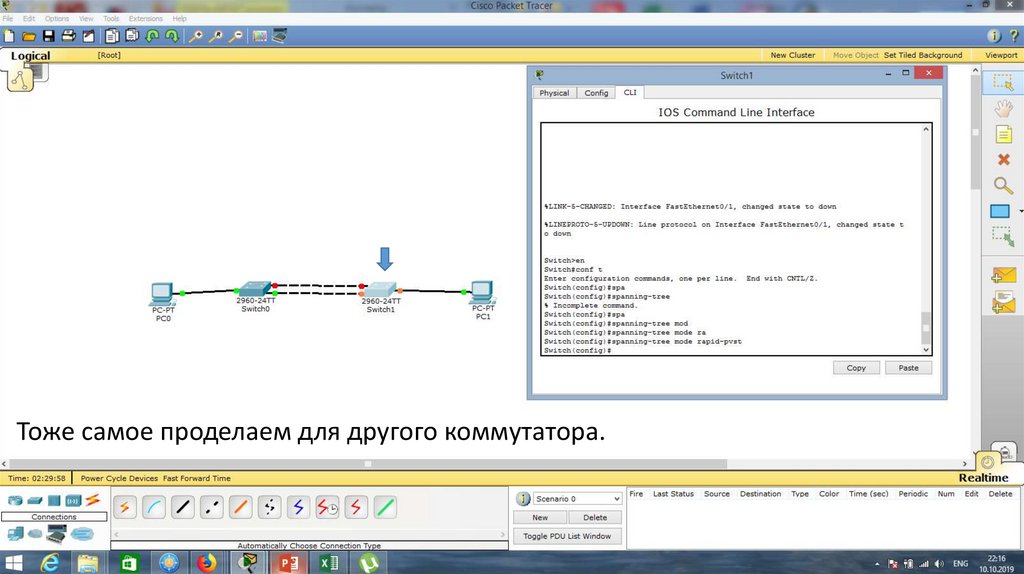The height and width of the screenshot is (574, 1024).
Task: Choose the Inspect magnifier tool
Action: pos(1003,185)
